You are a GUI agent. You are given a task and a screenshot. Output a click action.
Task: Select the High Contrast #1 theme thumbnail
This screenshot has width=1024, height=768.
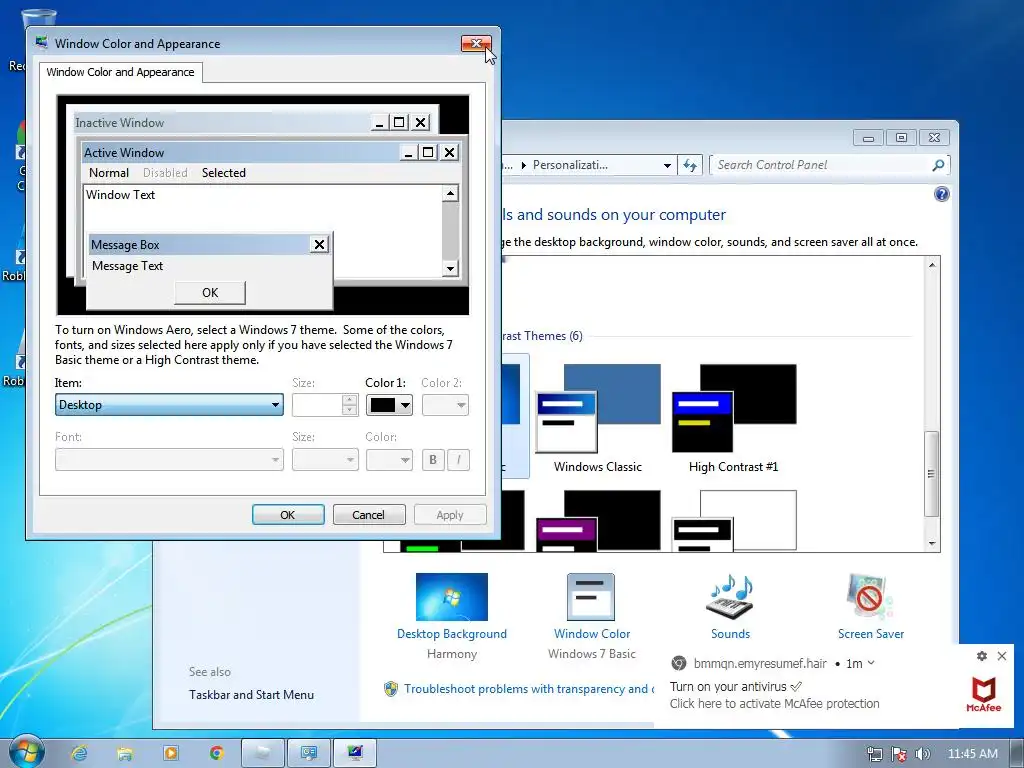734,408
